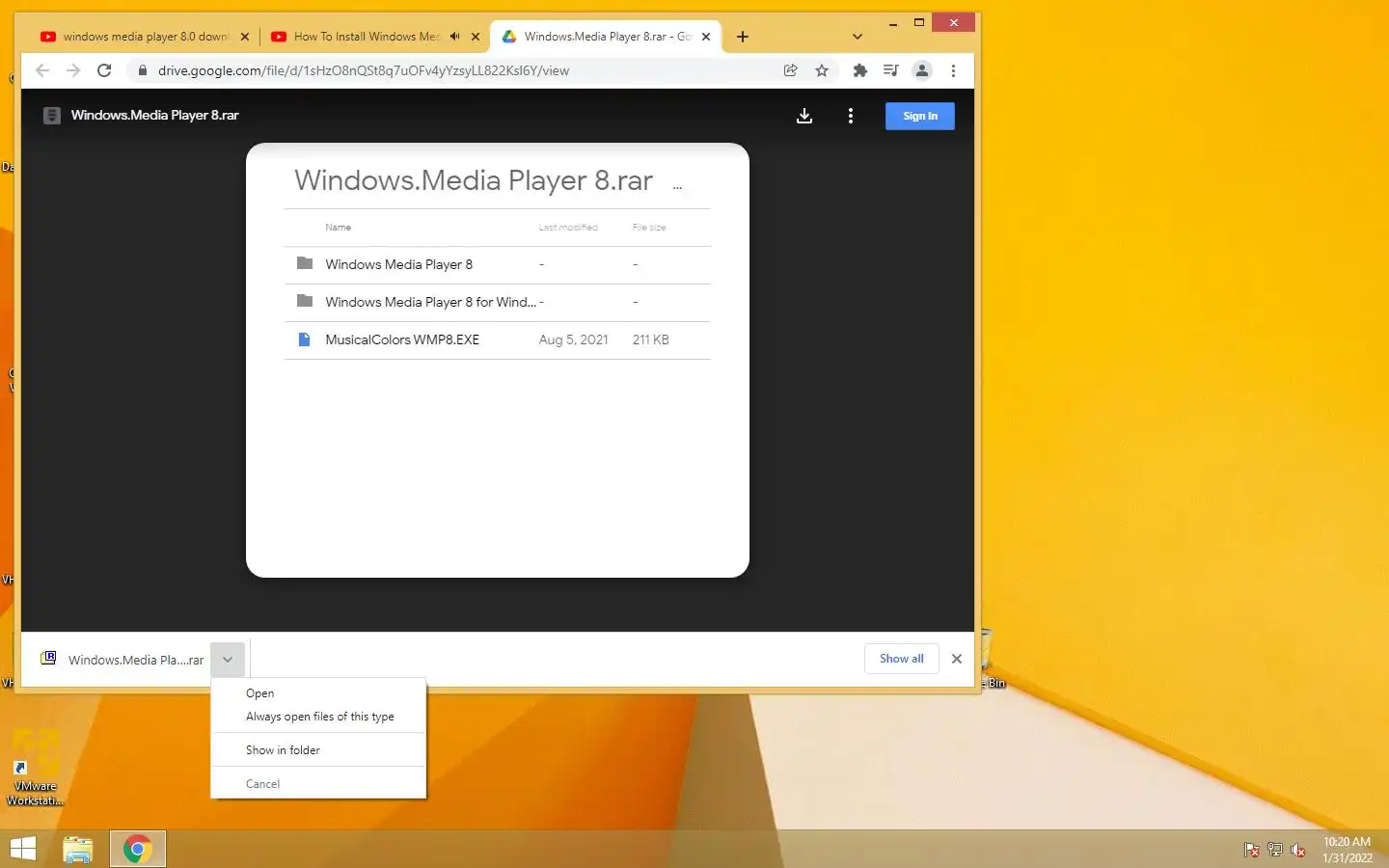Open Drive's three-dot more actions menu
This screenshot has width=1389, height=868.
point(850,116)
